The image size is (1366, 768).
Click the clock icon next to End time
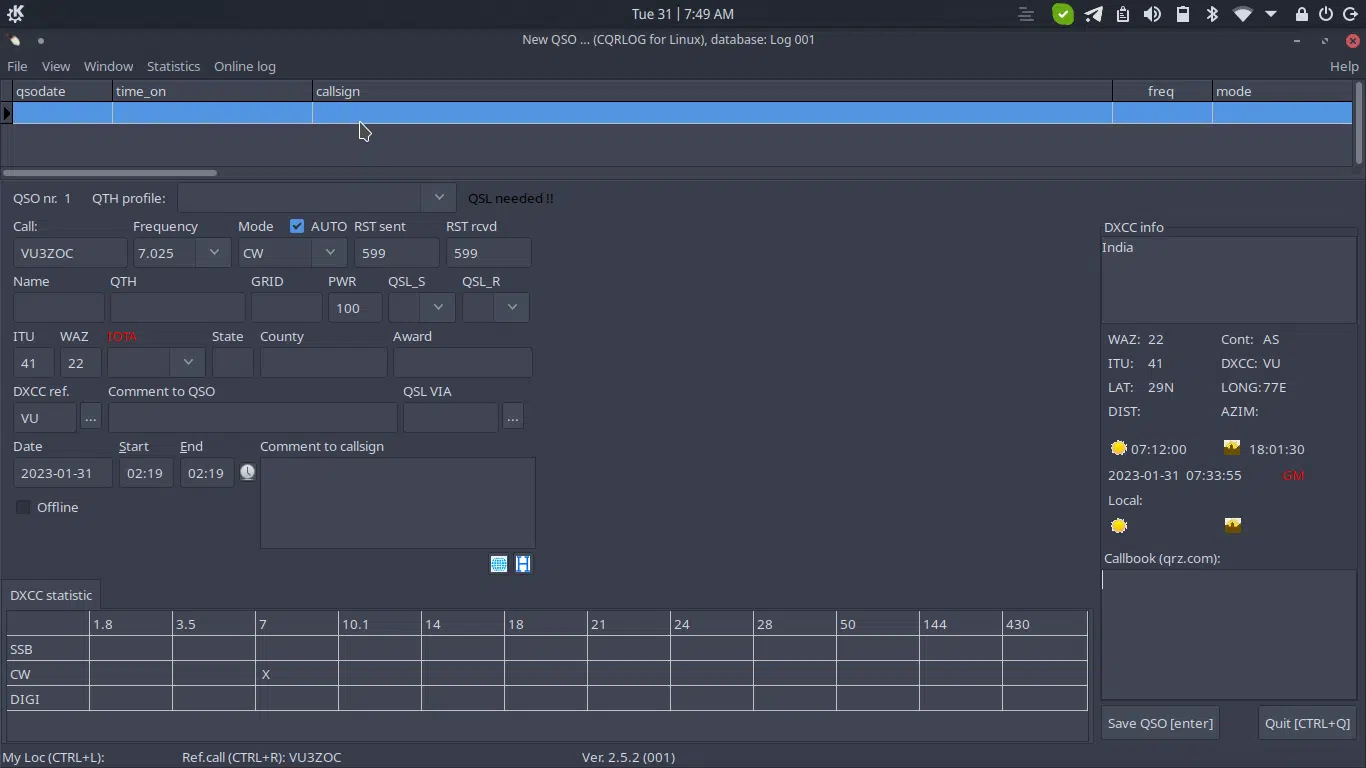tap(247, 472)
